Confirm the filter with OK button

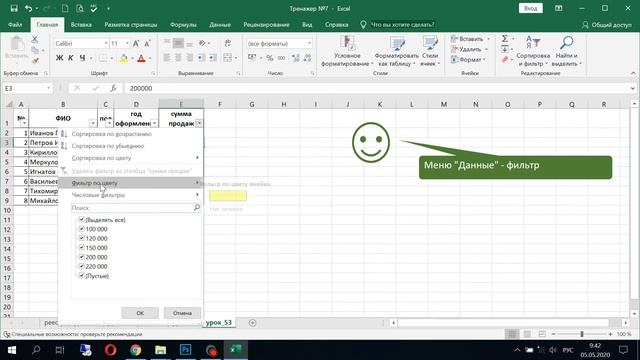coord(140,313)
